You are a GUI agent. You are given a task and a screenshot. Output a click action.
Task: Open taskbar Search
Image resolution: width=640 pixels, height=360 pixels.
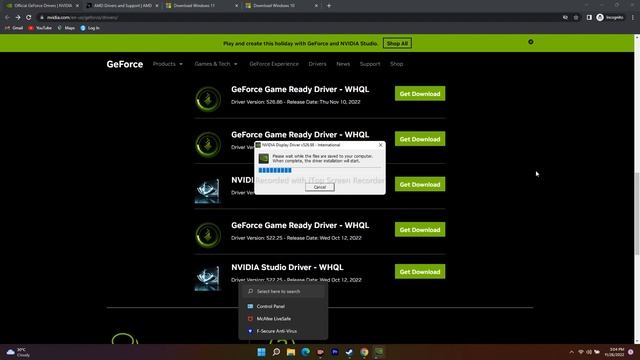[x=276, y=352]
